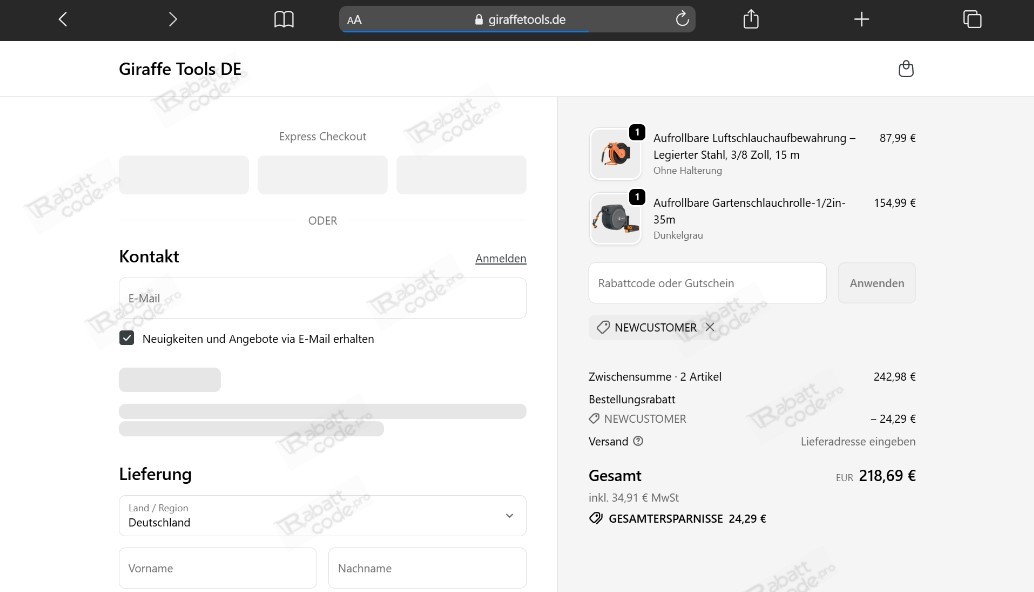
Task: Focus the Vorname input field
Action: pos(218,568)
